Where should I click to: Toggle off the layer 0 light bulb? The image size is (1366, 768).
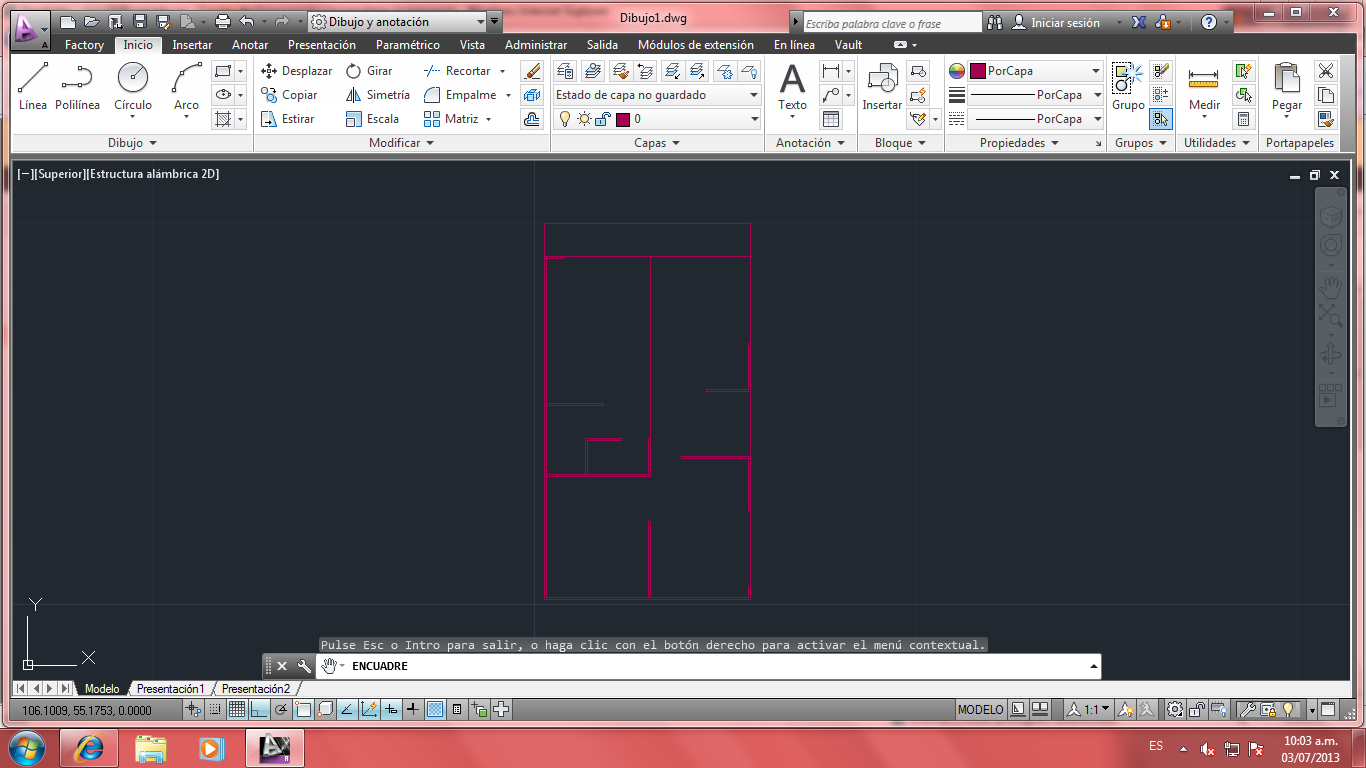(x=566, y=118)
